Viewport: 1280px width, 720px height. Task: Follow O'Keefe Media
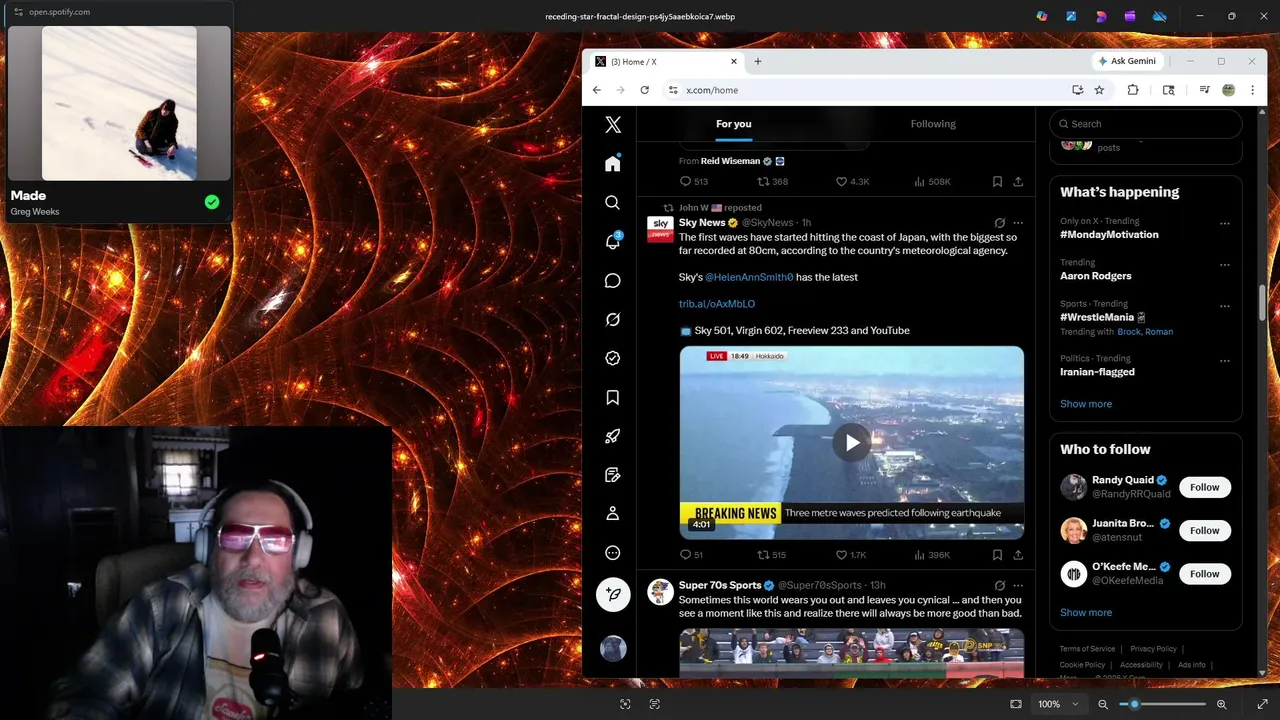pyautogui.click(x=1204, y=574)
